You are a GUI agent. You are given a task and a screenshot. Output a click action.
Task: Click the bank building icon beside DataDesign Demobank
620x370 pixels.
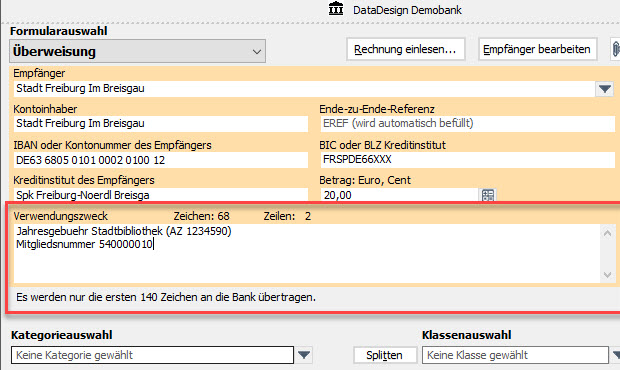(x=336, y=8)
